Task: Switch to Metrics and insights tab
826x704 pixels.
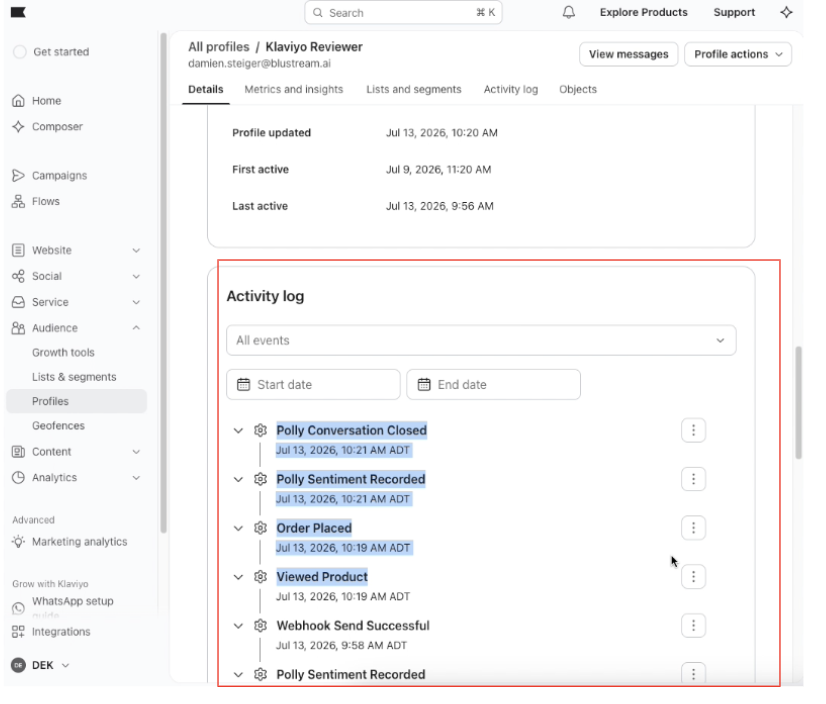Action: pos(293,89)
